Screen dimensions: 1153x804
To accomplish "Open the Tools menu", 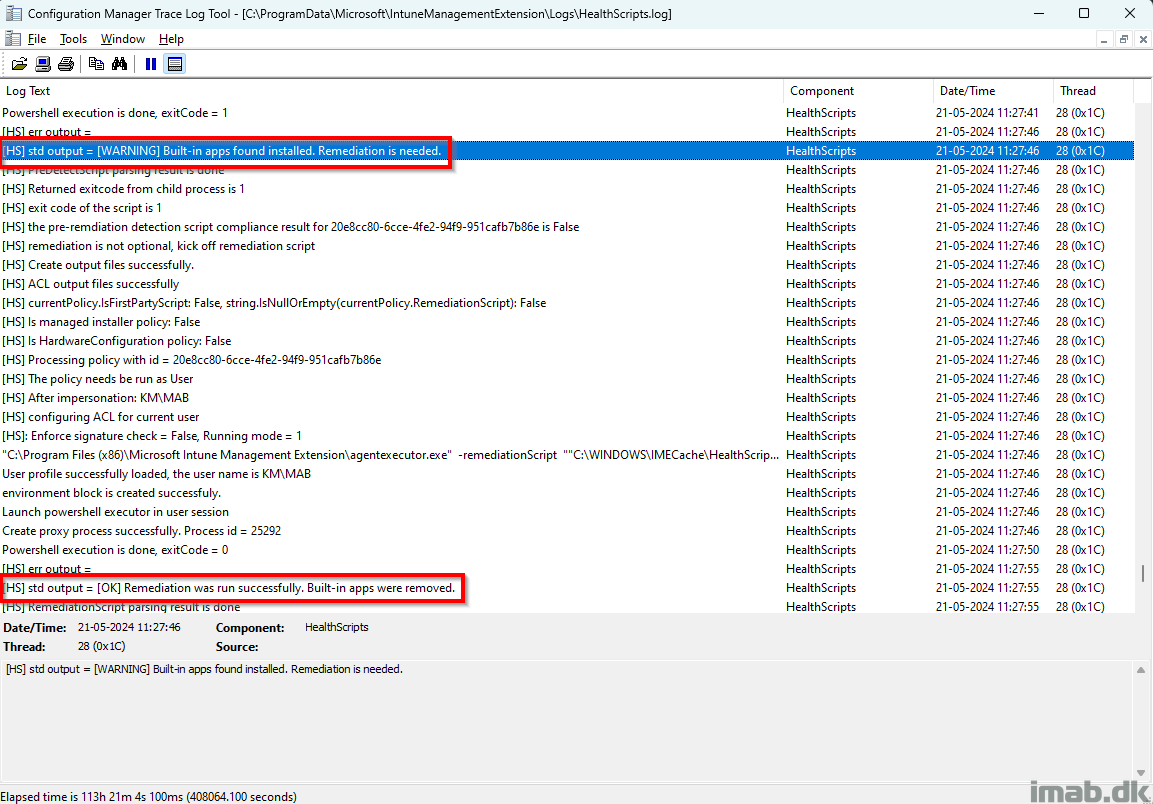I will (73, 39).
